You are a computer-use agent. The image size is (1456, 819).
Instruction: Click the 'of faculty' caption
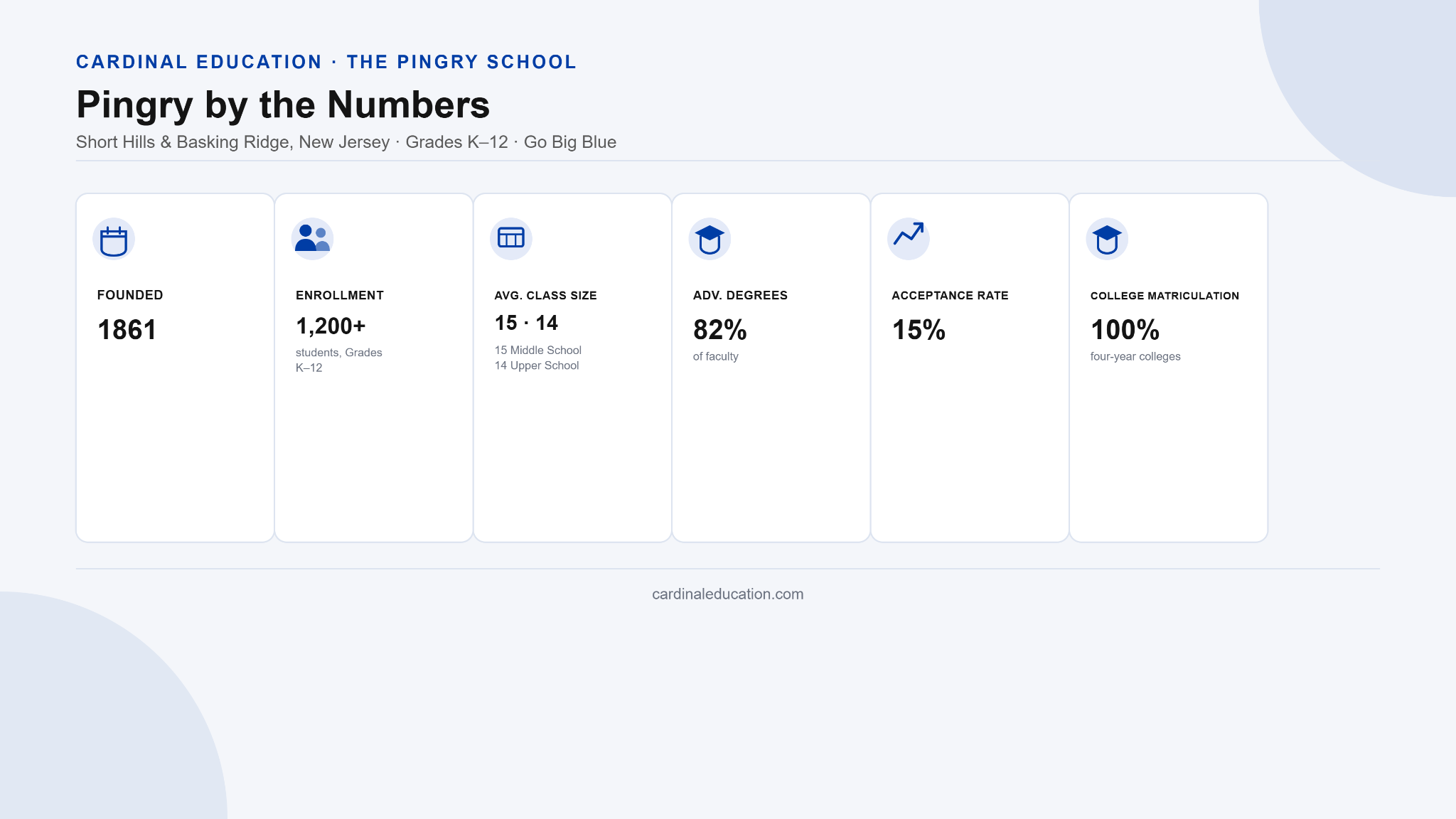[x=716, y=357]
